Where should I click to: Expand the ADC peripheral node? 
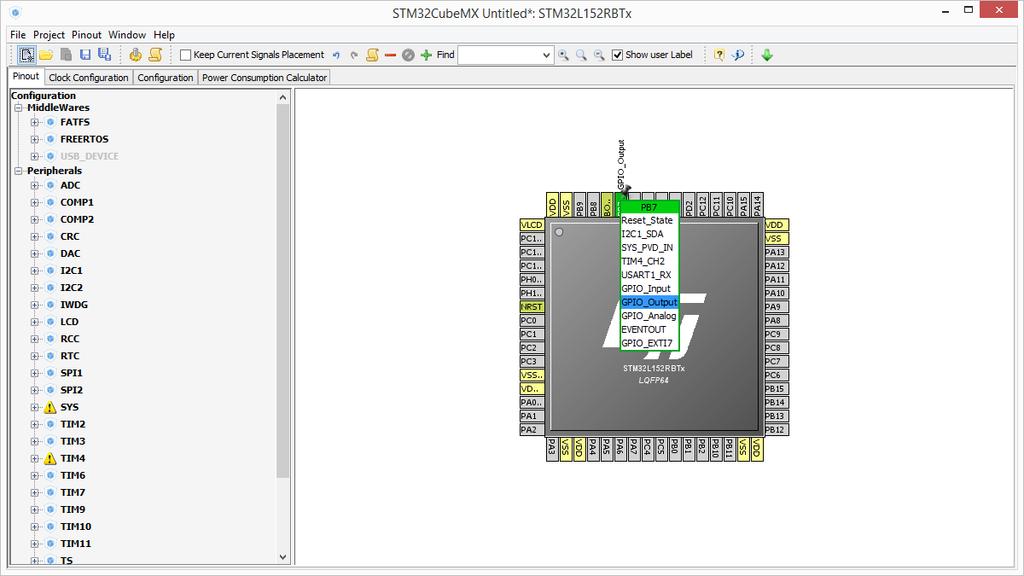click(35, 185)
